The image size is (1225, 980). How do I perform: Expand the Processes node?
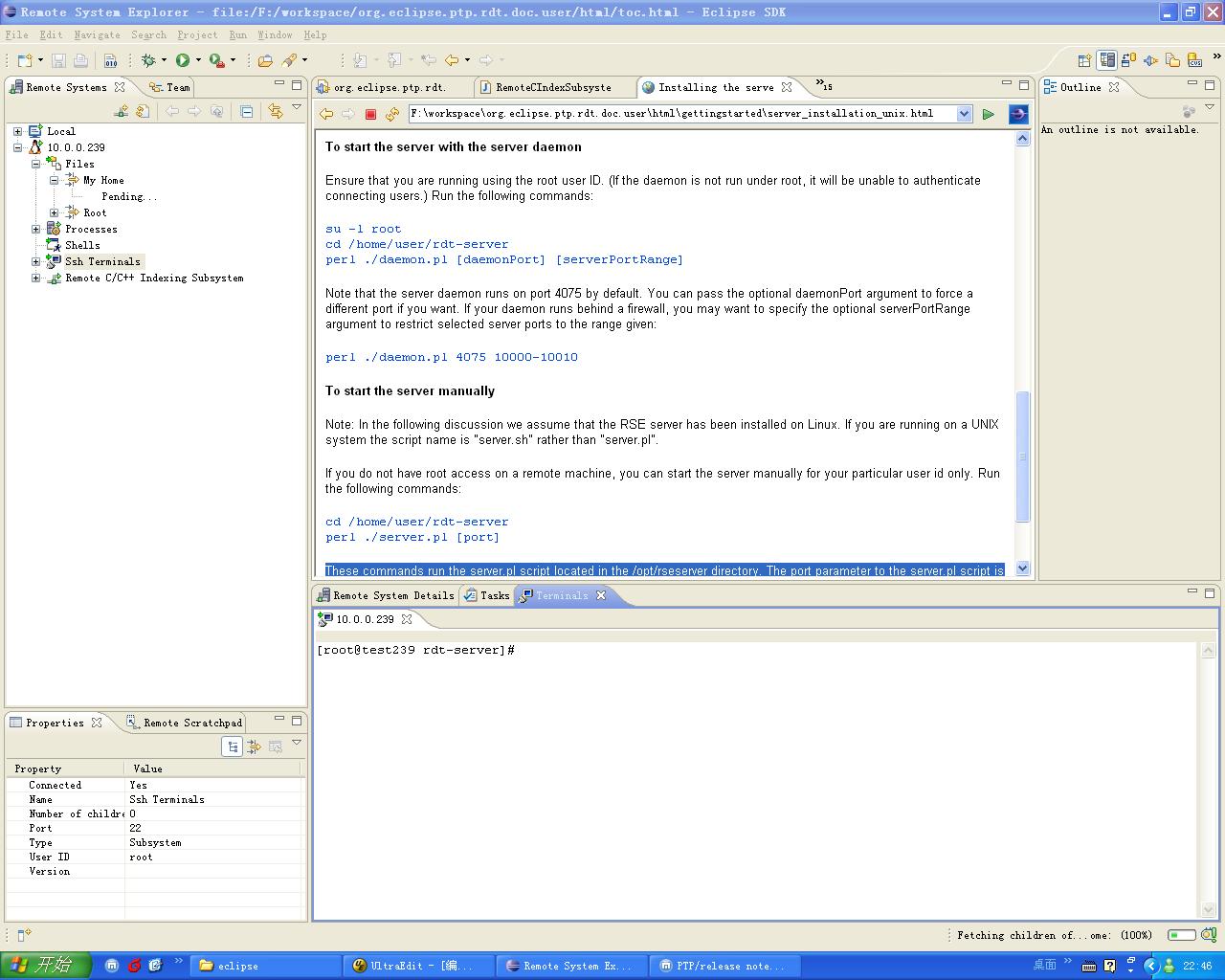(x=35, y=229)
